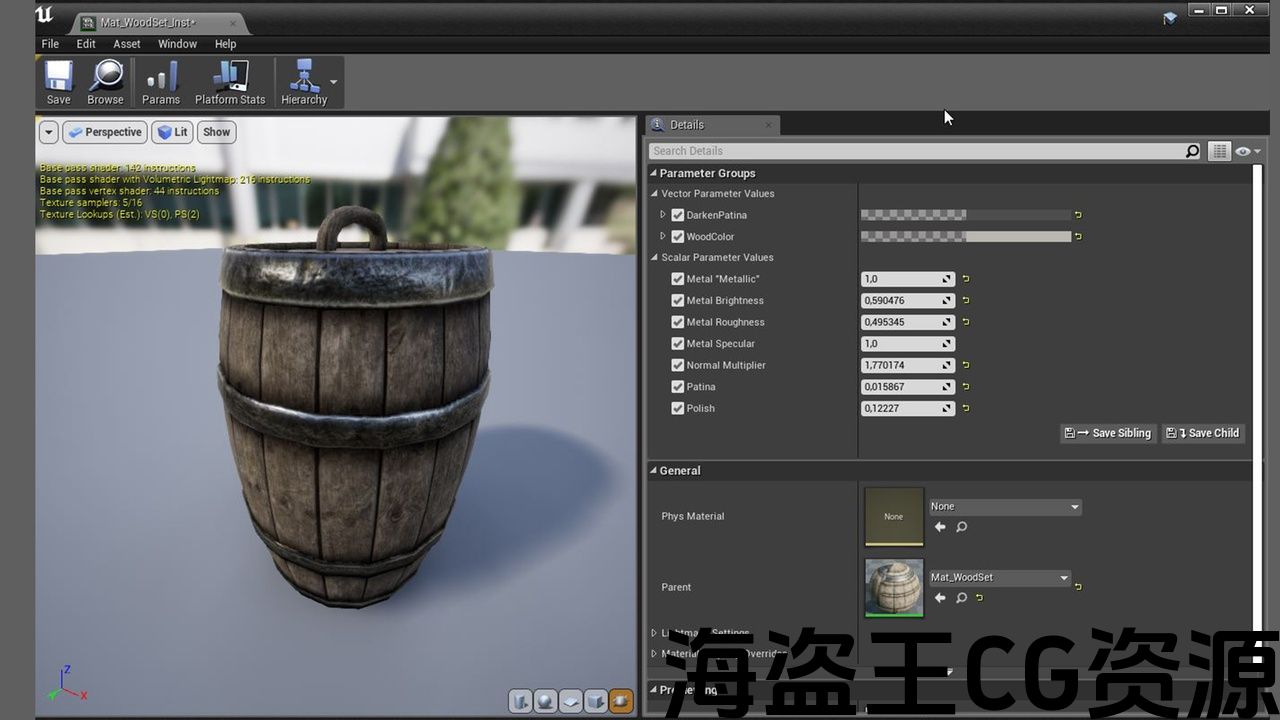
Task: Click the WoodColor color swatch bar
Action: (x=965, y=237)
